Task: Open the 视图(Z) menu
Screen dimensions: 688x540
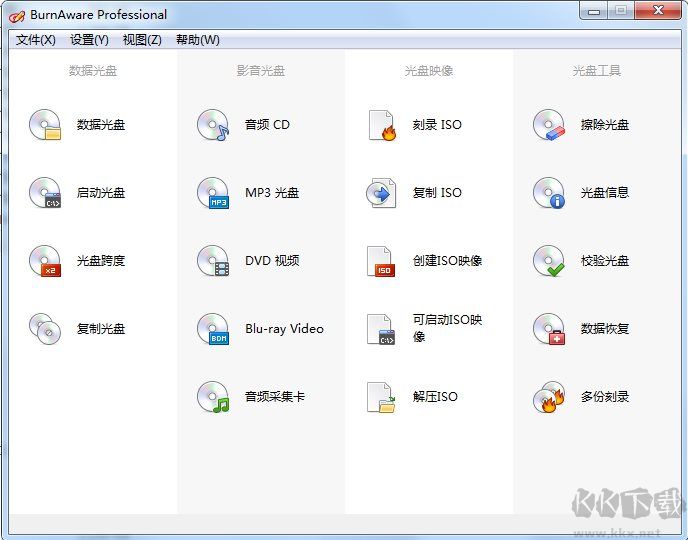Action: [x=142, y=40]
